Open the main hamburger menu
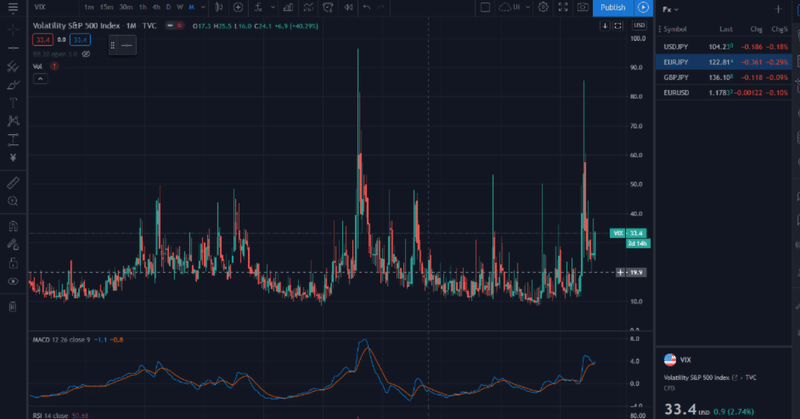 tap(13, 8)
